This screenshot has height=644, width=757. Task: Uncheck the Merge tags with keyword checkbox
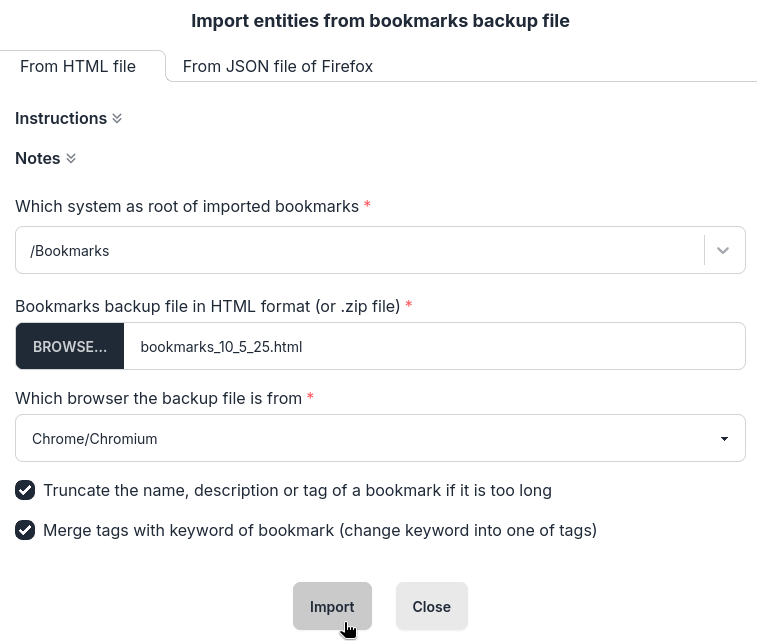click(x=25, y=530)
